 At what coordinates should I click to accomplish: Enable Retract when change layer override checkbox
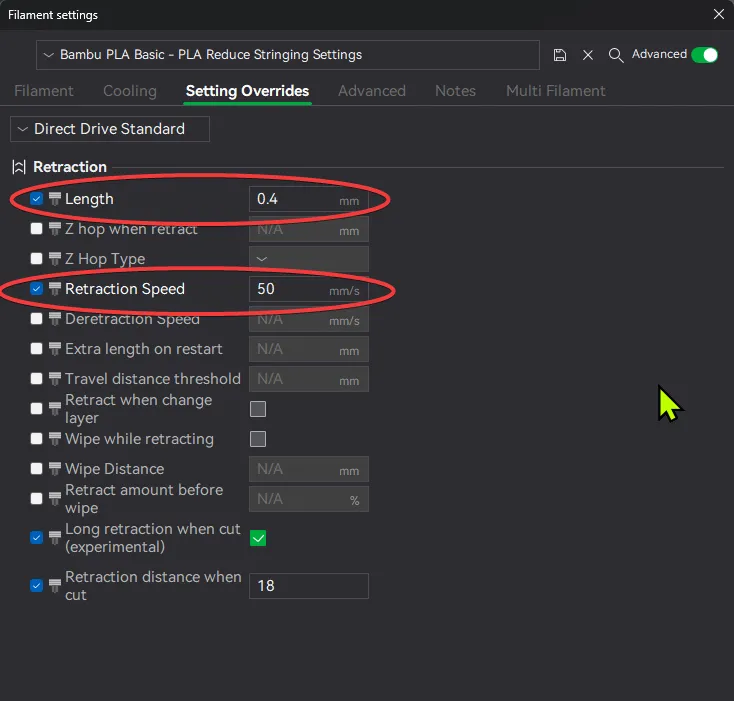pos(36,409)
